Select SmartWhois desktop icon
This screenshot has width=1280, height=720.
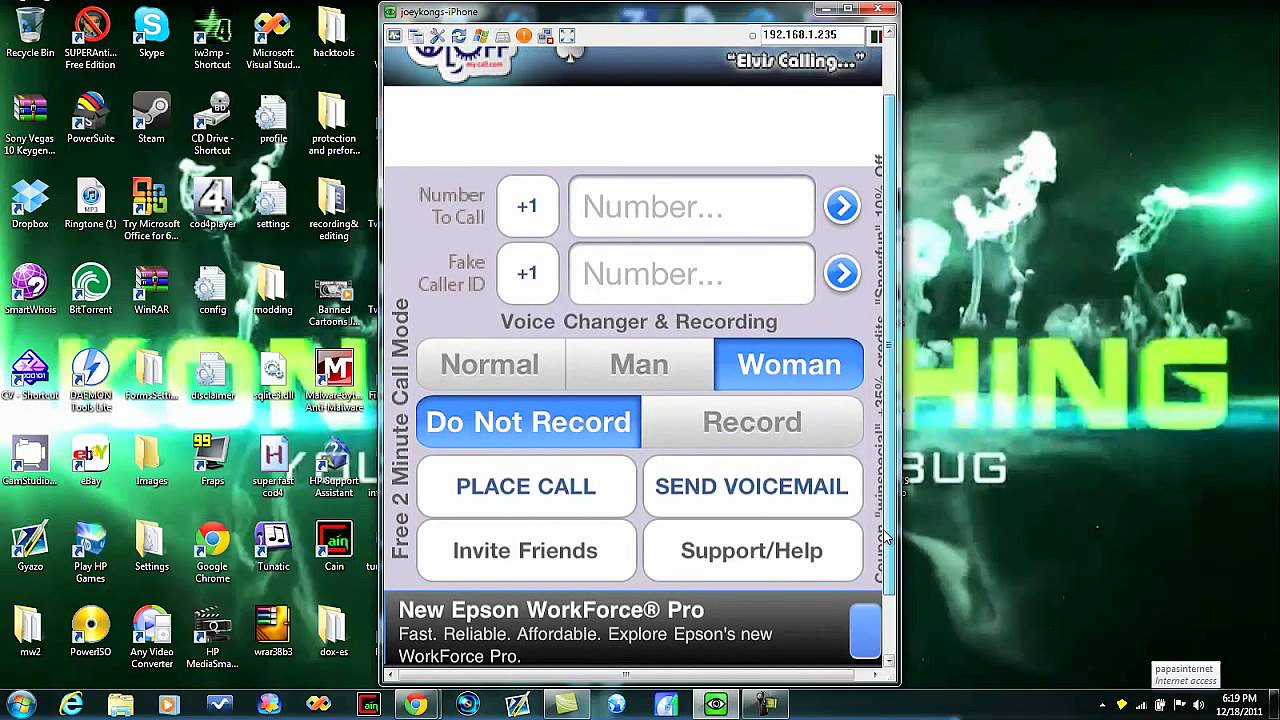pos(30,290)
